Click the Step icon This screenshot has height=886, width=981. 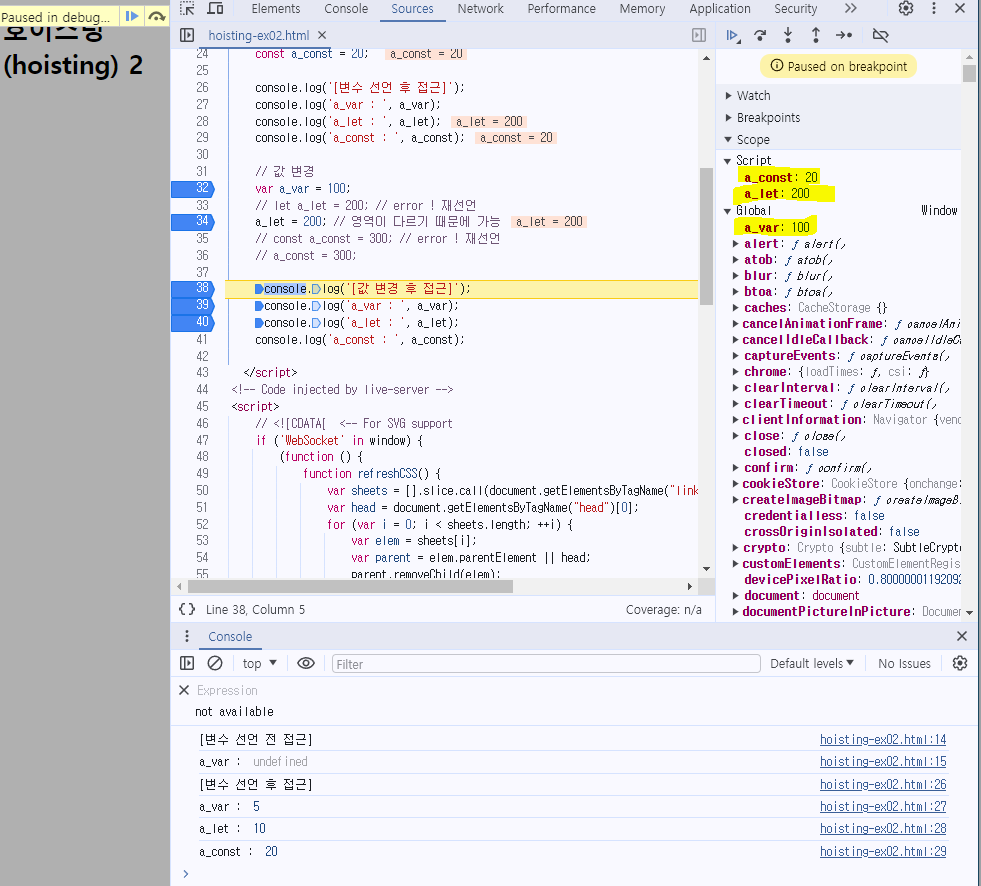(x=844, y=36)
